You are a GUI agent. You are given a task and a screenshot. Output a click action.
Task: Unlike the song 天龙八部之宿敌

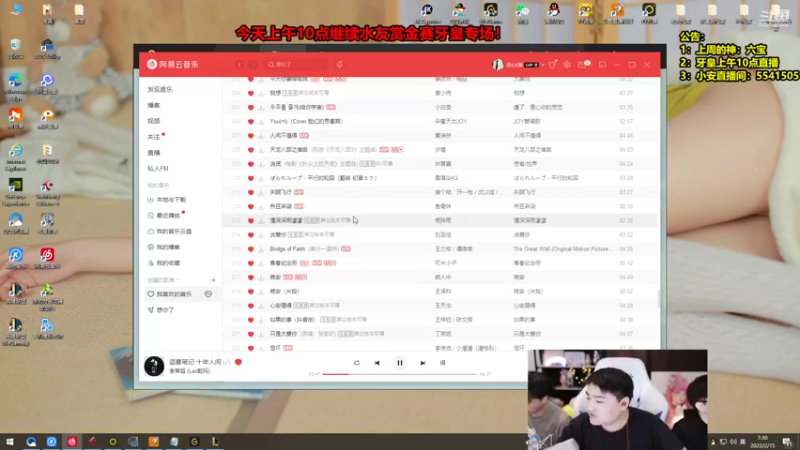coord(251,150)
